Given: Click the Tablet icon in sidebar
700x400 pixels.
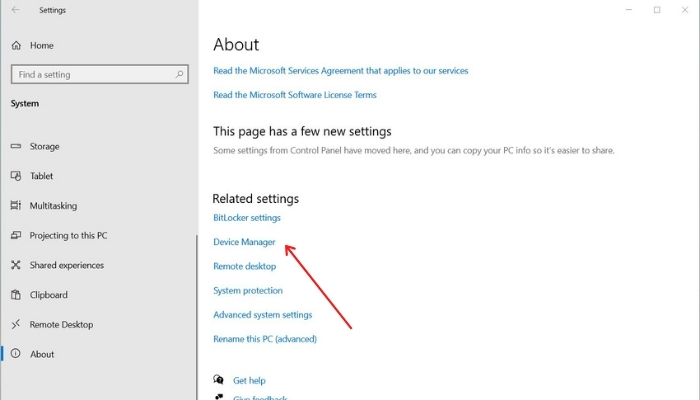Looking at the screenshot, I should click(x=16, y=176).
